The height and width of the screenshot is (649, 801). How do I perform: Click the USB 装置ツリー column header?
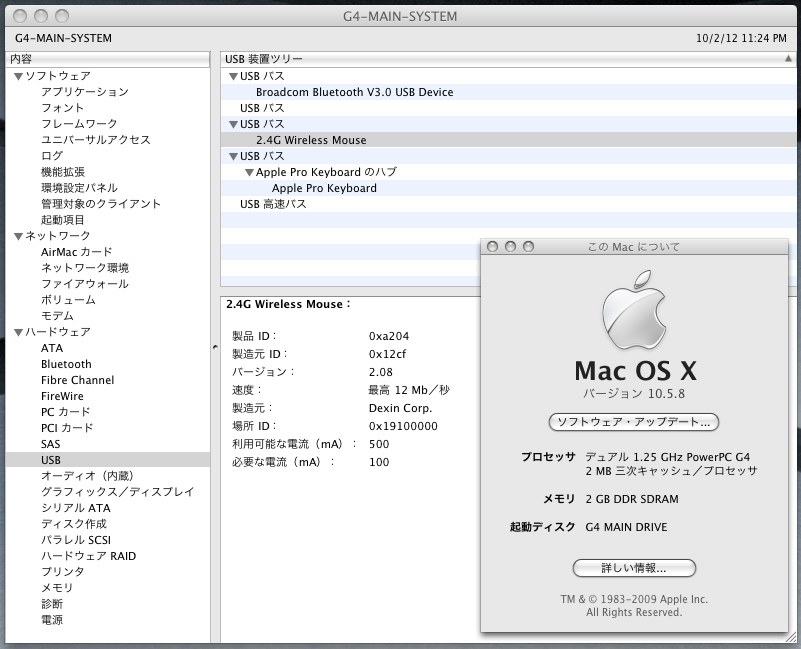508,59
